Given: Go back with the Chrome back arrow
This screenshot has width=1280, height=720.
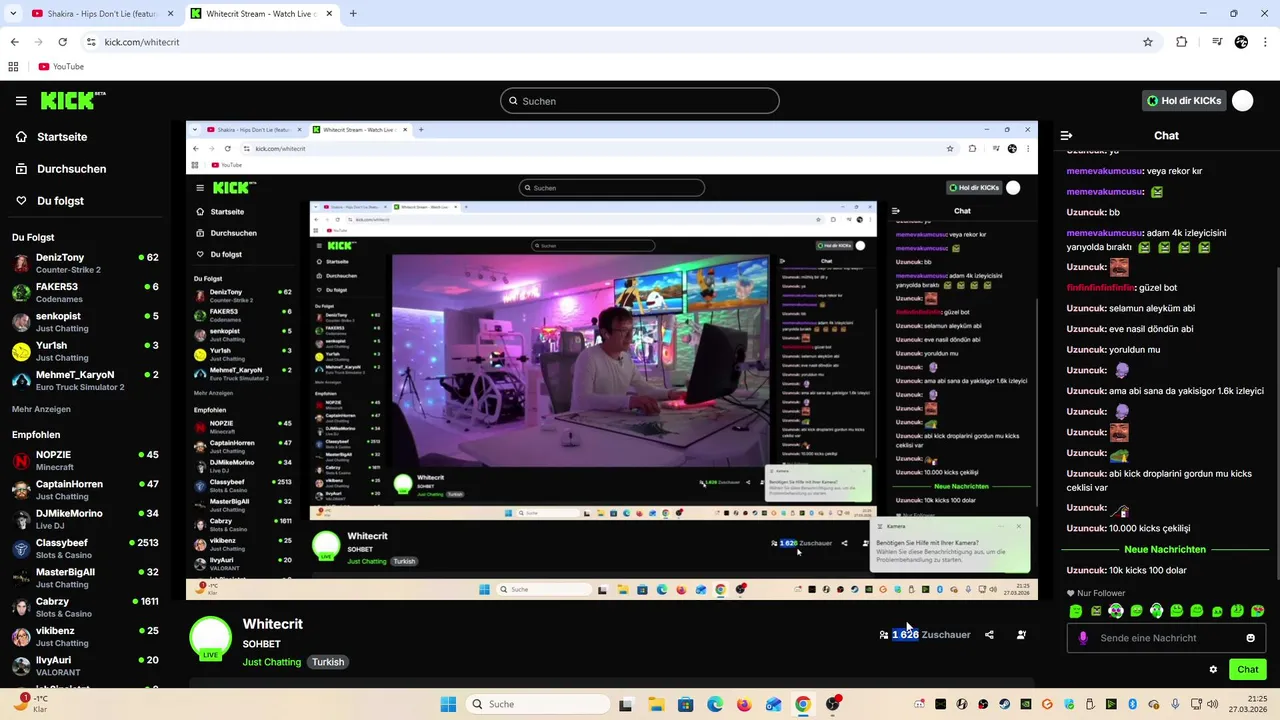Looking at the screenshot, I should [x=14, y=42].
